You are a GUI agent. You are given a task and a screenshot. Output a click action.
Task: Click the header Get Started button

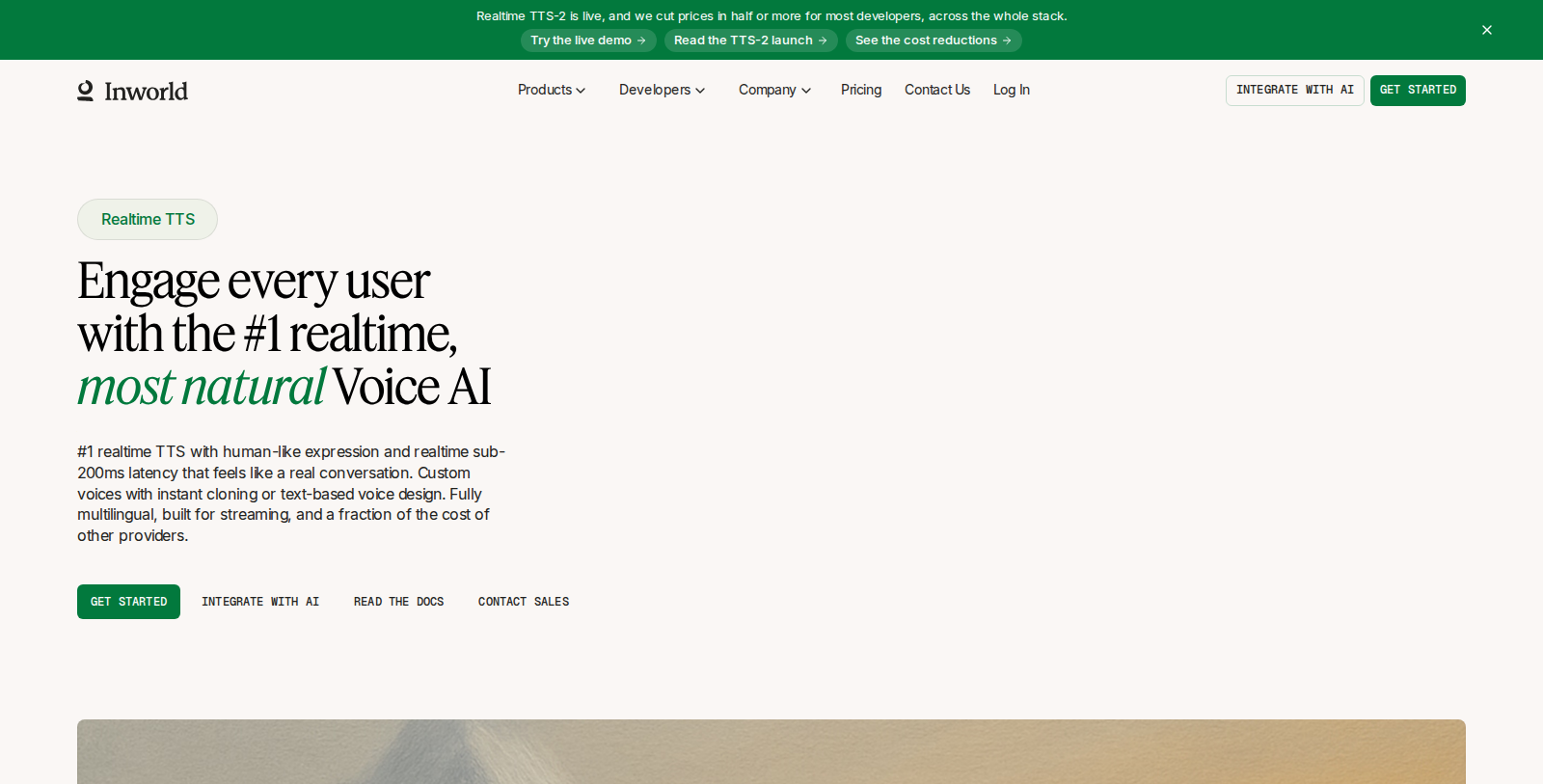pyautogui.click(x=1418, y=91)
